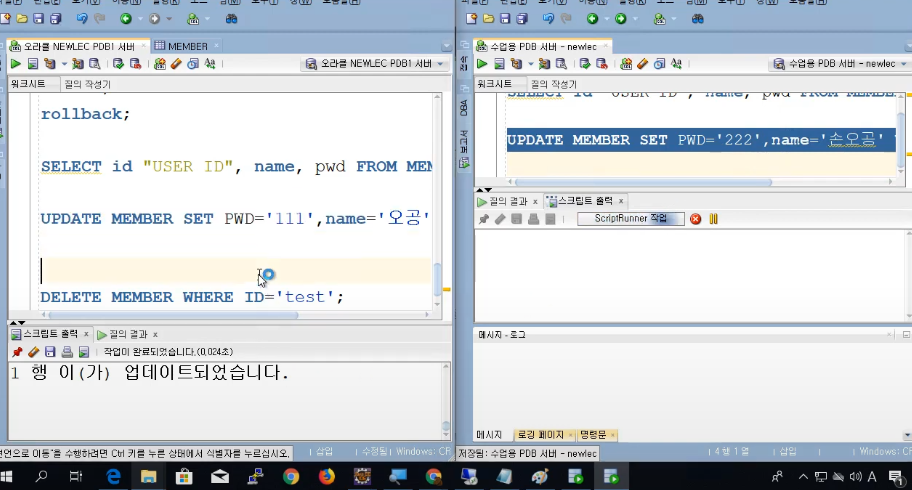Click Save All icon in left window toolbar

coord(55,19)
